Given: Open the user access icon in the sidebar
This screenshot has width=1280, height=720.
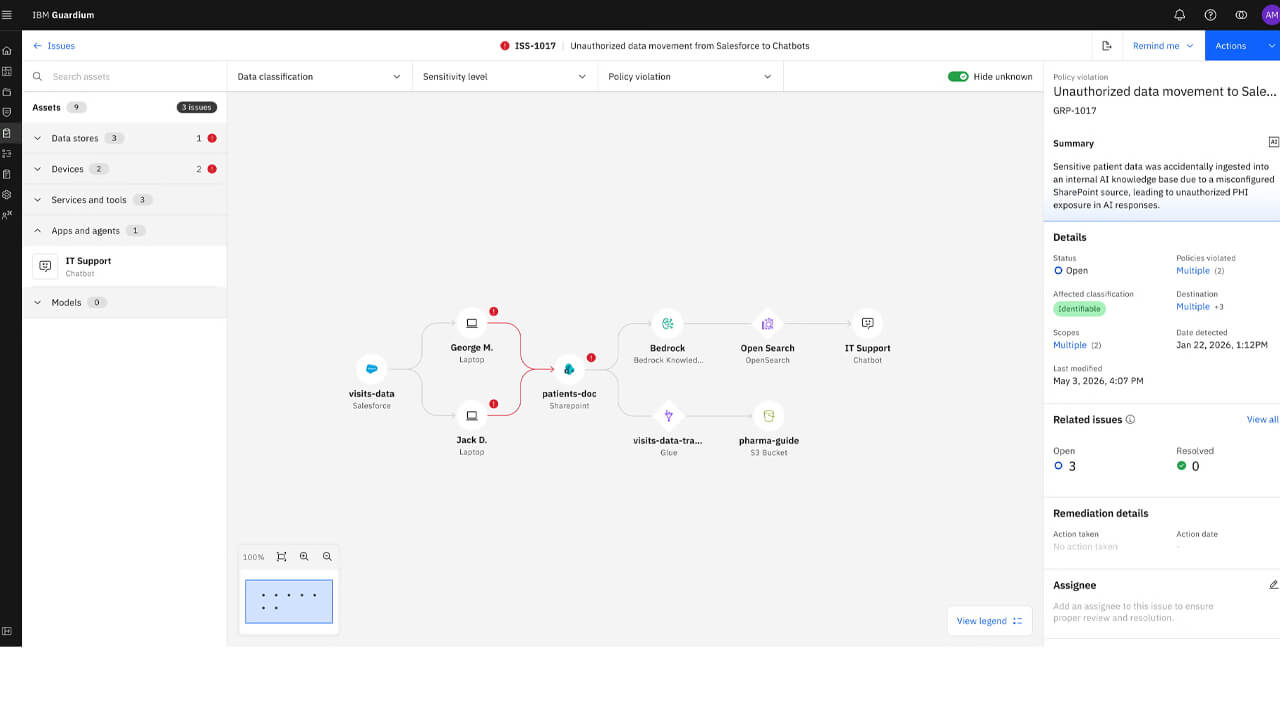Looking at the screenshot, I should [x=7, y=215].
